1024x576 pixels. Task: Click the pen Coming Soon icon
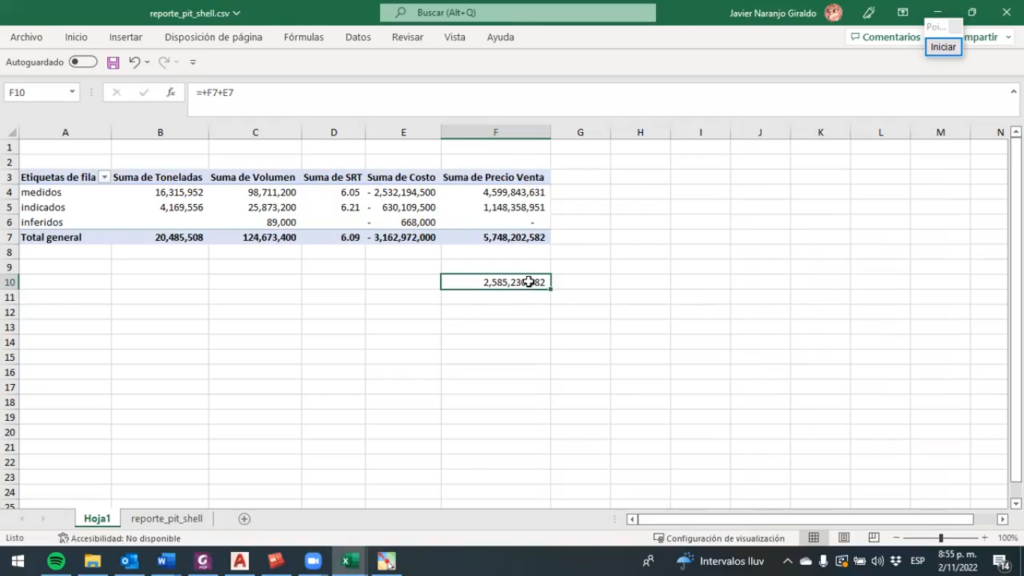pyautogui.click(x=869, y=12)
